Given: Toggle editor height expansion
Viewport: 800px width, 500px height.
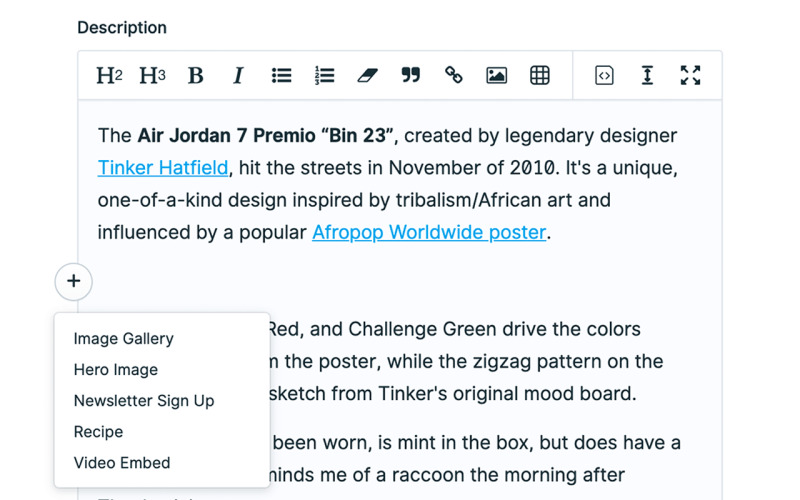Looking at the screenshot, I should click(647, 76).
